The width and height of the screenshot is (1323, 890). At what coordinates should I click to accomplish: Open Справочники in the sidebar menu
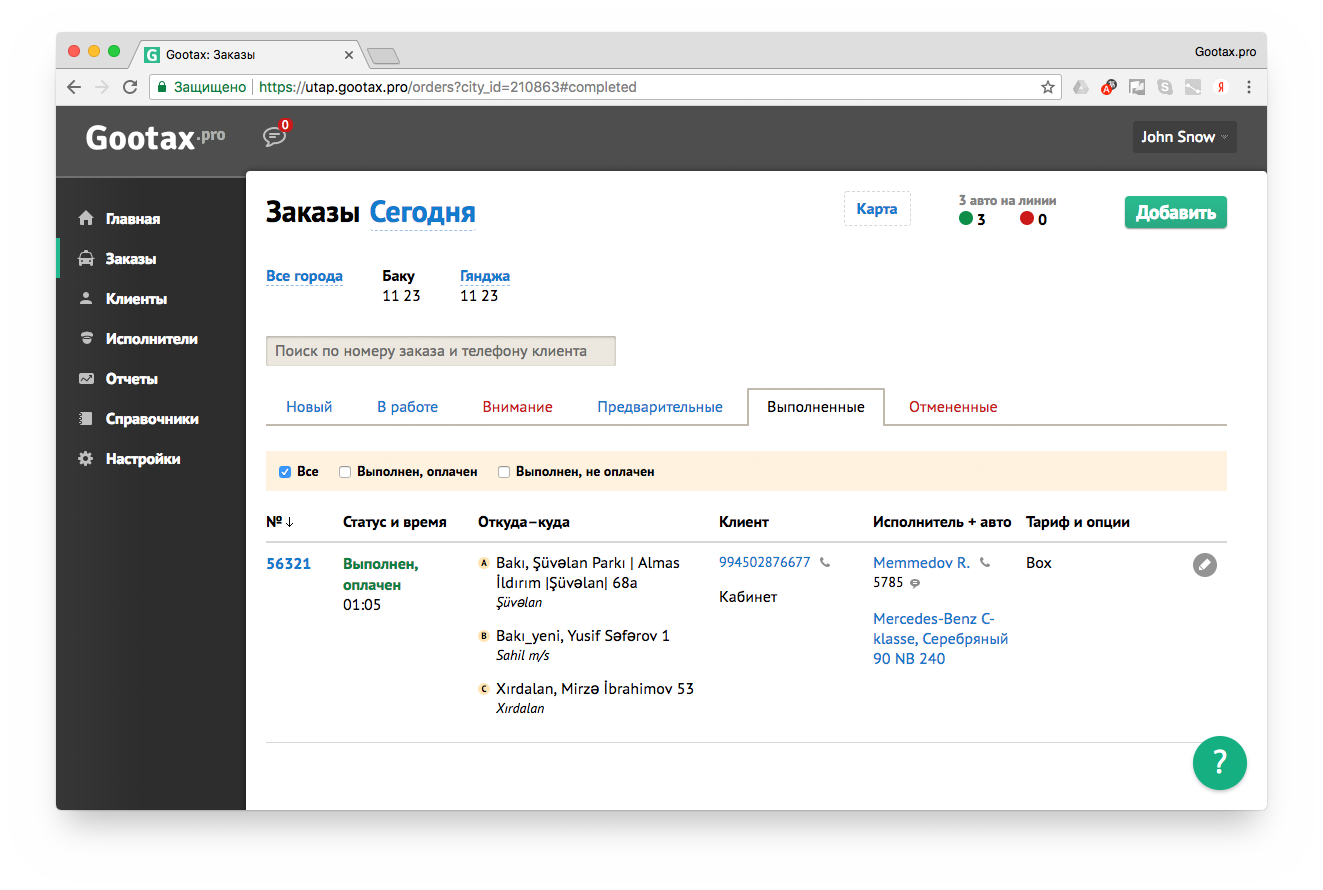tap(152, 419)
